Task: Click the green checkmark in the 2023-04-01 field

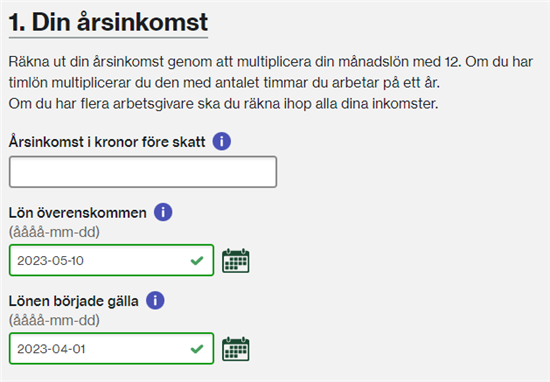Action: coord(197,349)
